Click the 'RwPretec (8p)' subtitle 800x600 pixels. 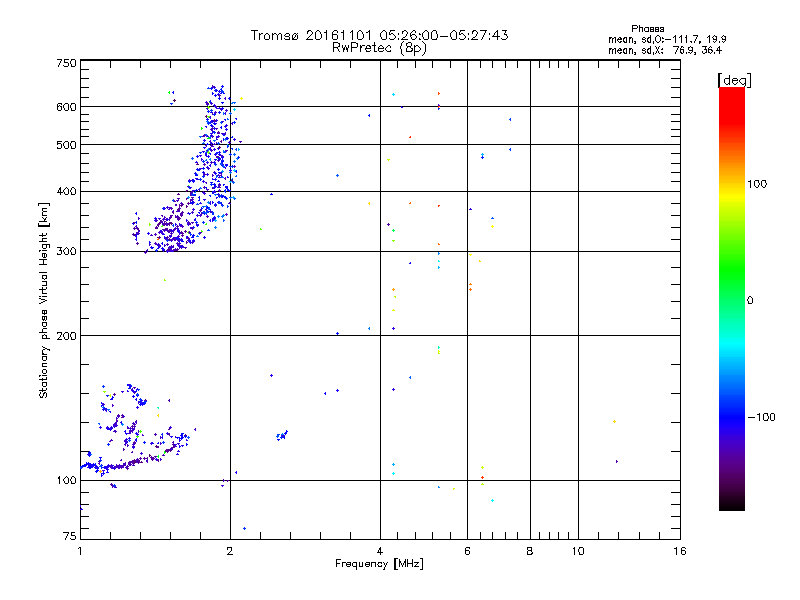(379, 48)
